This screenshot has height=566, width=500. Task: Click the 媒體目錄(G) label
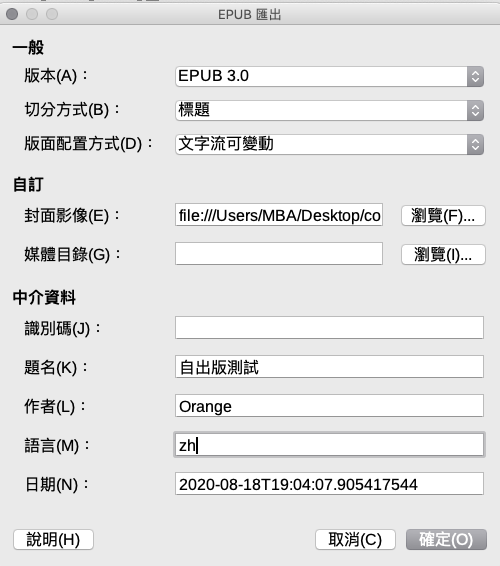(x=72, y=254)
